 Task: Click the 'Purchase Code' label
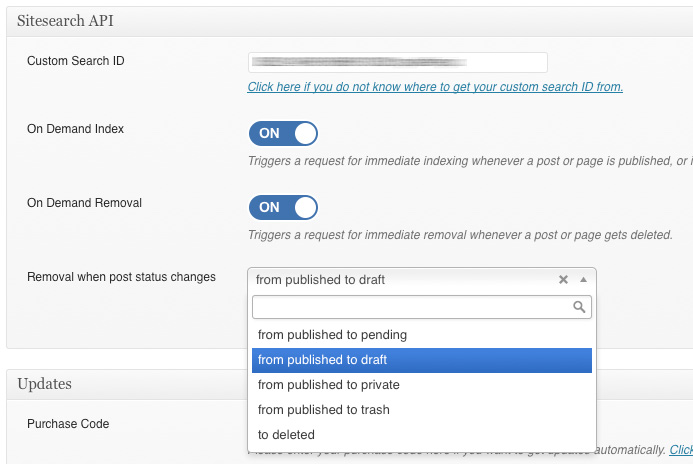(68, 424)
